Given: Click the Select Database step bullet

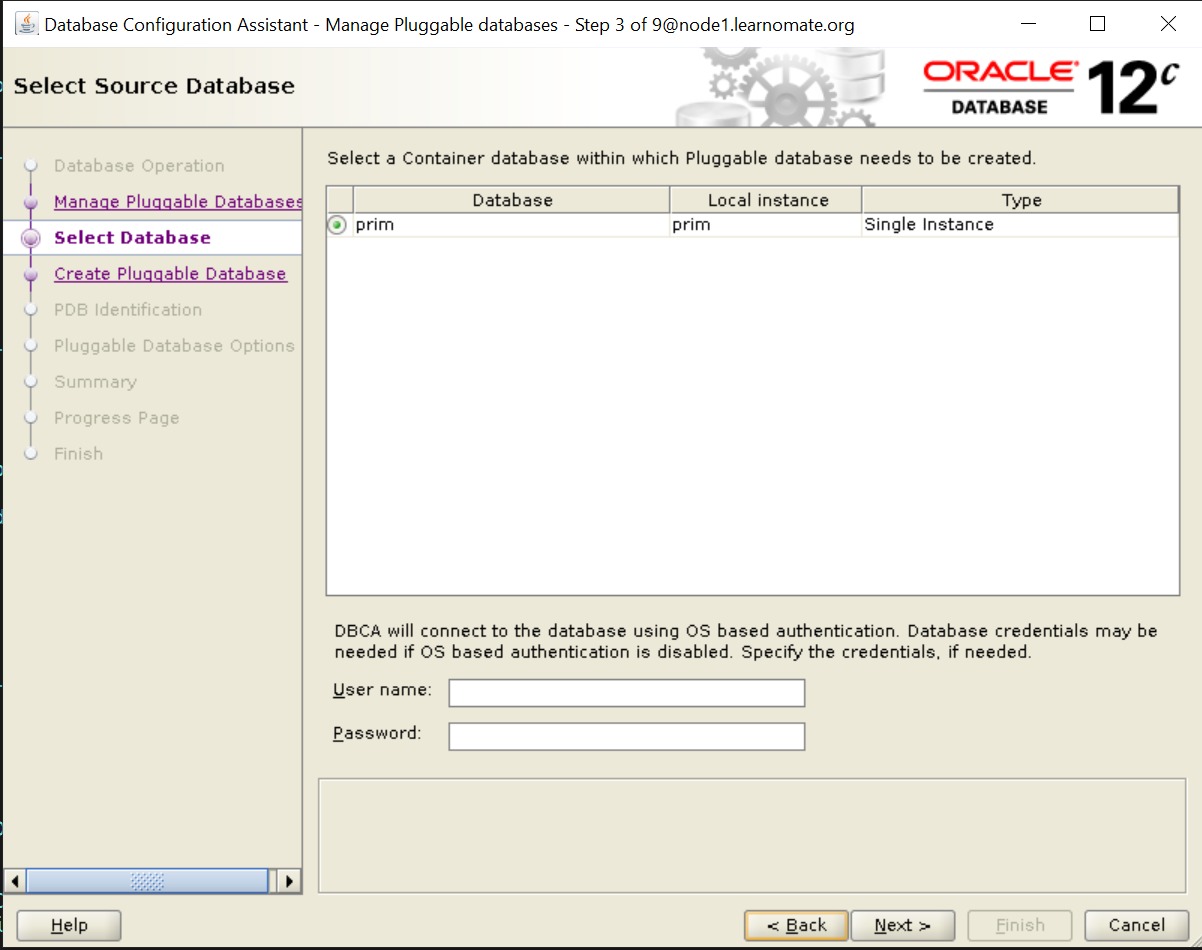Looking at the screenshot, I should [31, 238].
